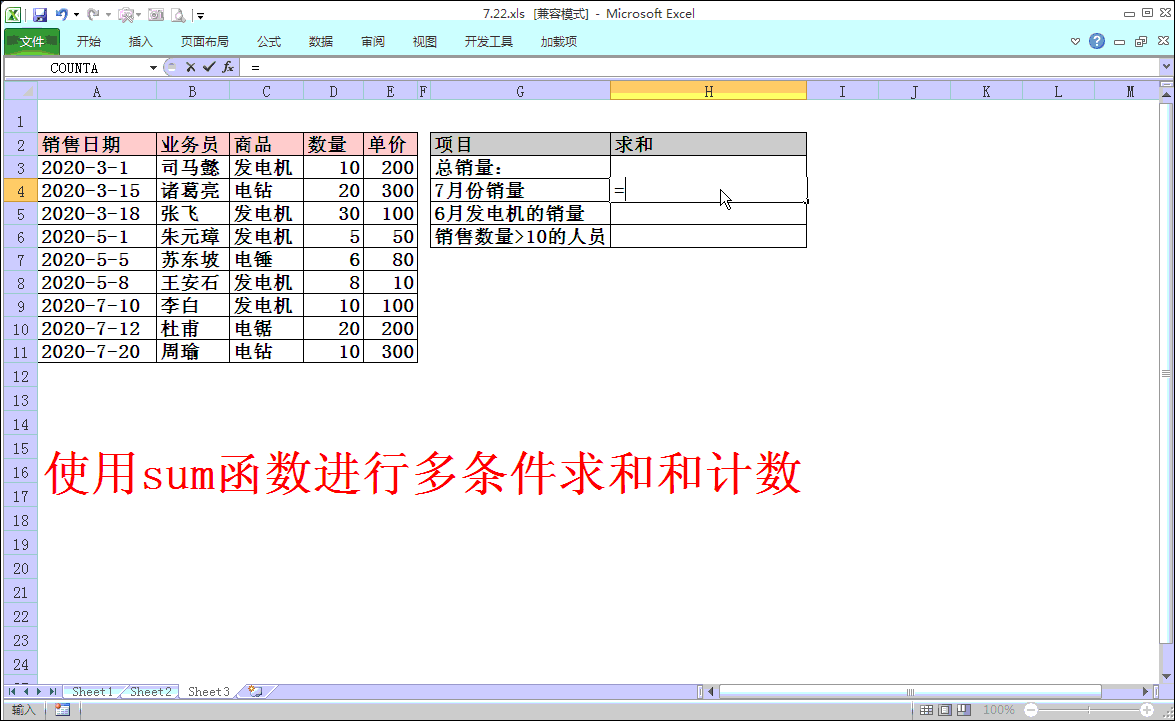Click horizontal scrollbar right arrow

coord(1145,692)
